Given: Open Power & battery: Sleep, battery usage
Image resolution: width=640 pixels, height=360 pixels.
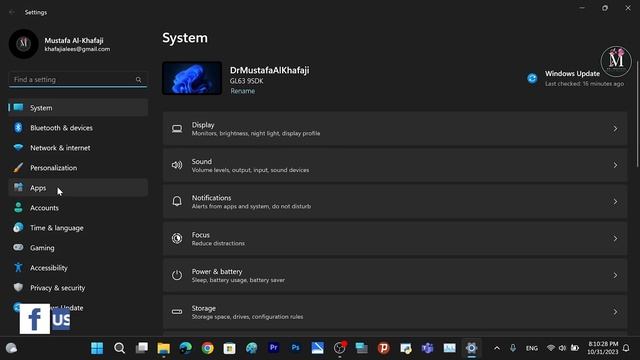Looking at the screenshot, I should pyautogui.click(x=395, y=276).
